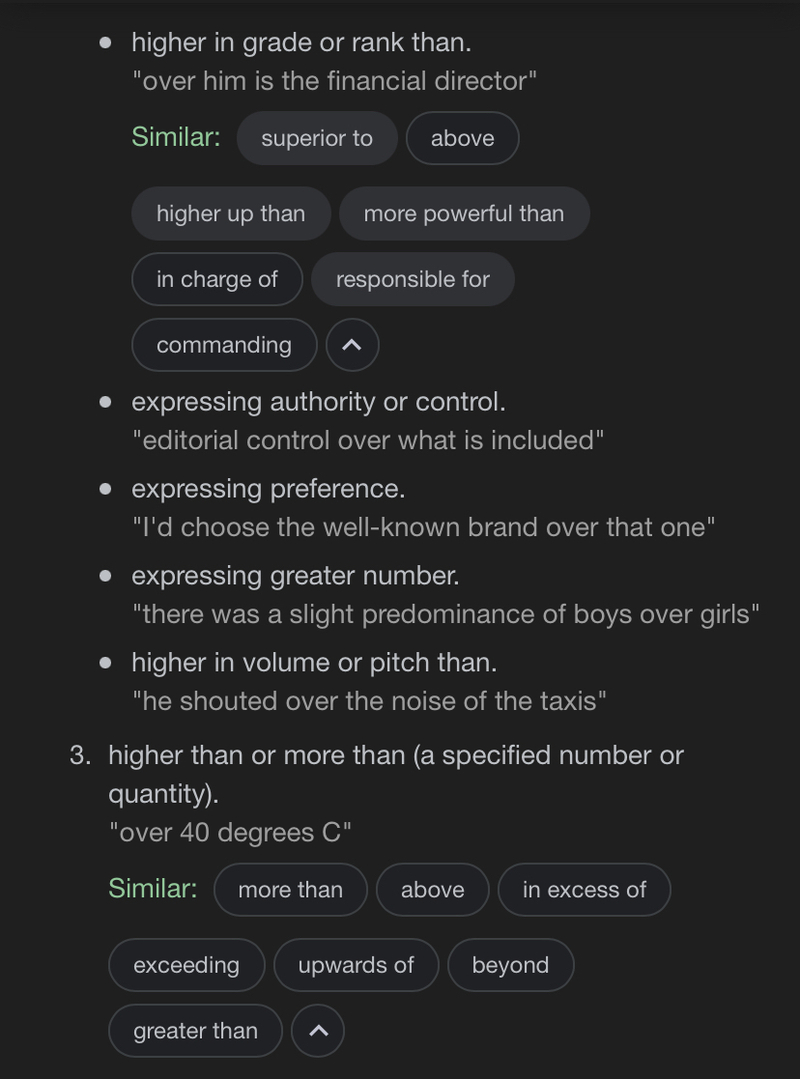Select the 'beyond' synonym chip
This screenshot has height=1079, width=800.
[x=510, y=965]
